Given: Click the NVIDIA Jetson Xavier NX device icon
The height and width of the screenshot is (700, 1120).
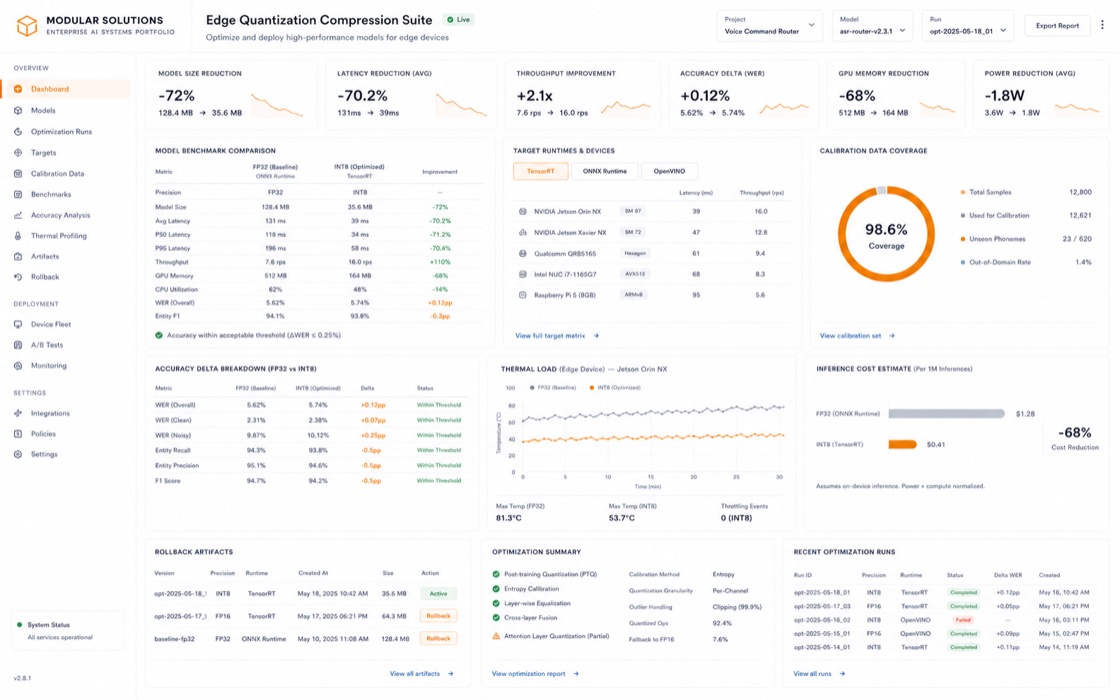Looking at the screenshot, I should point(522,232).
